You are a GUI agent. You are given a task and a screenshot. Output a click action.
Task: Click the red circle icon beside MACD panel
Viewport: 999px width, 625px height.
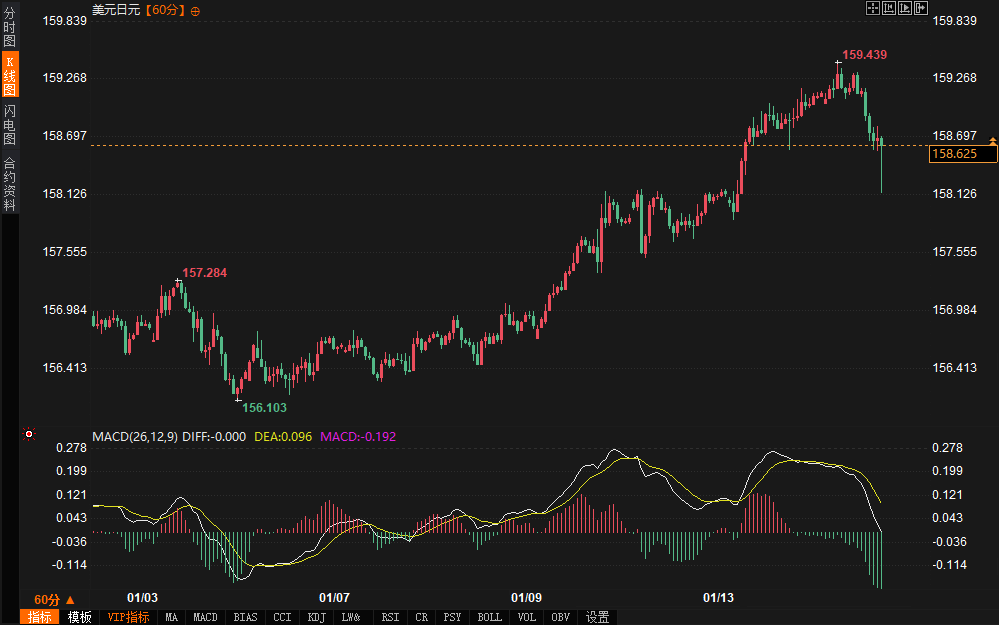pyautogui.click(x=29, y=435)
